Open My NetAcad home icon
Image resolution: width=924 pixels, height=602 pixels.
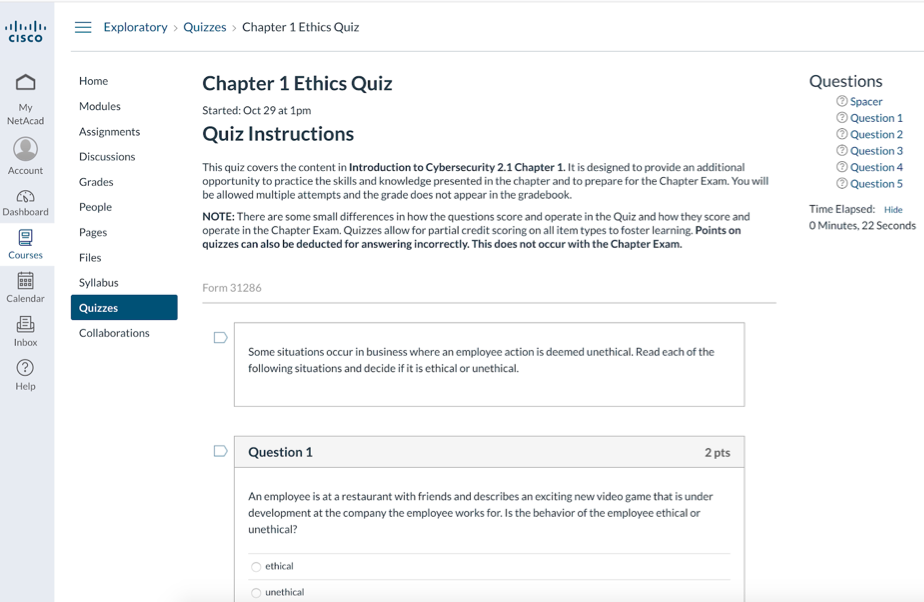pos(26,83)
